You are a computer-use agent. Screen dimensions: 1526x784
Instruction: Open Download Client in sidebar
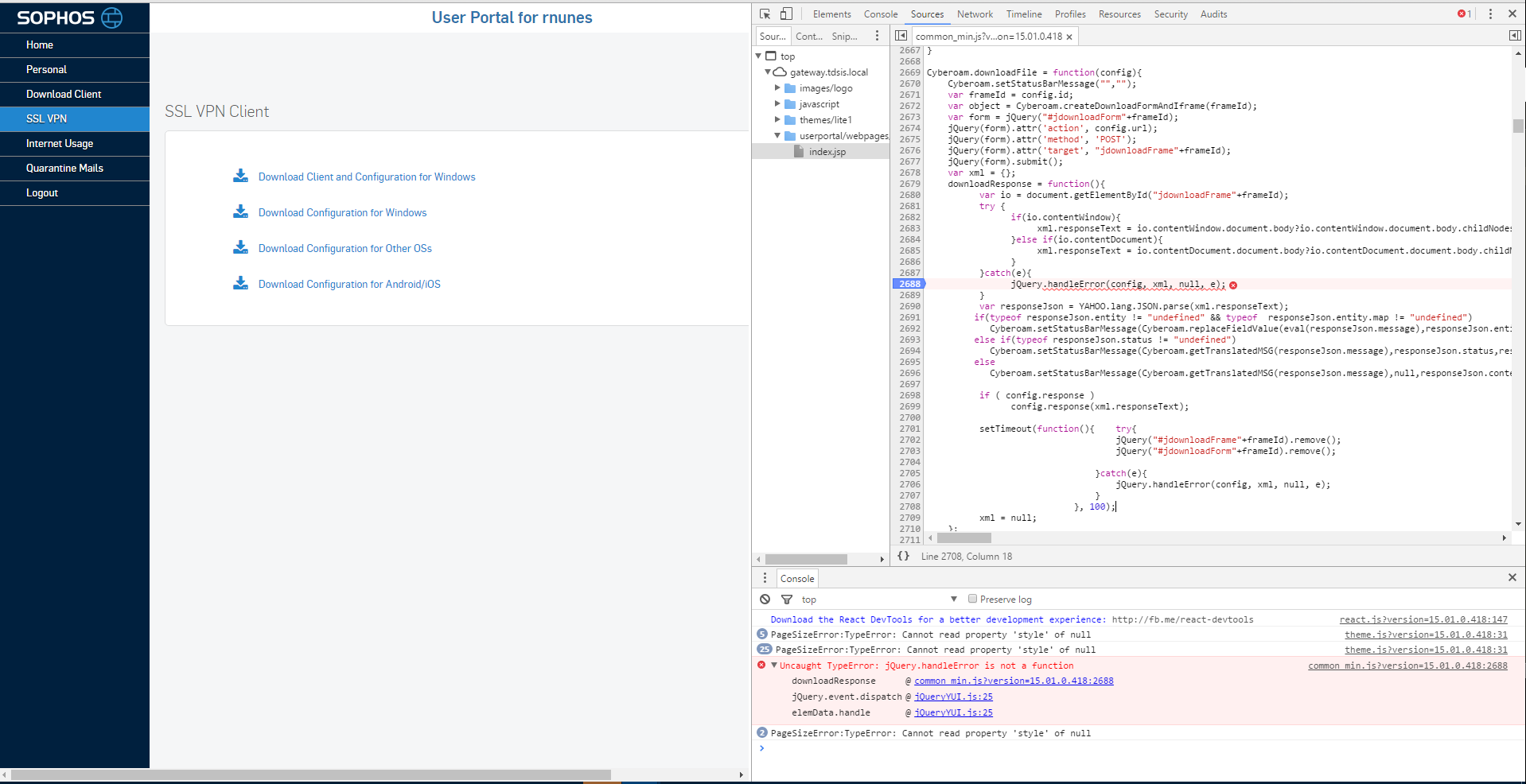75,94
